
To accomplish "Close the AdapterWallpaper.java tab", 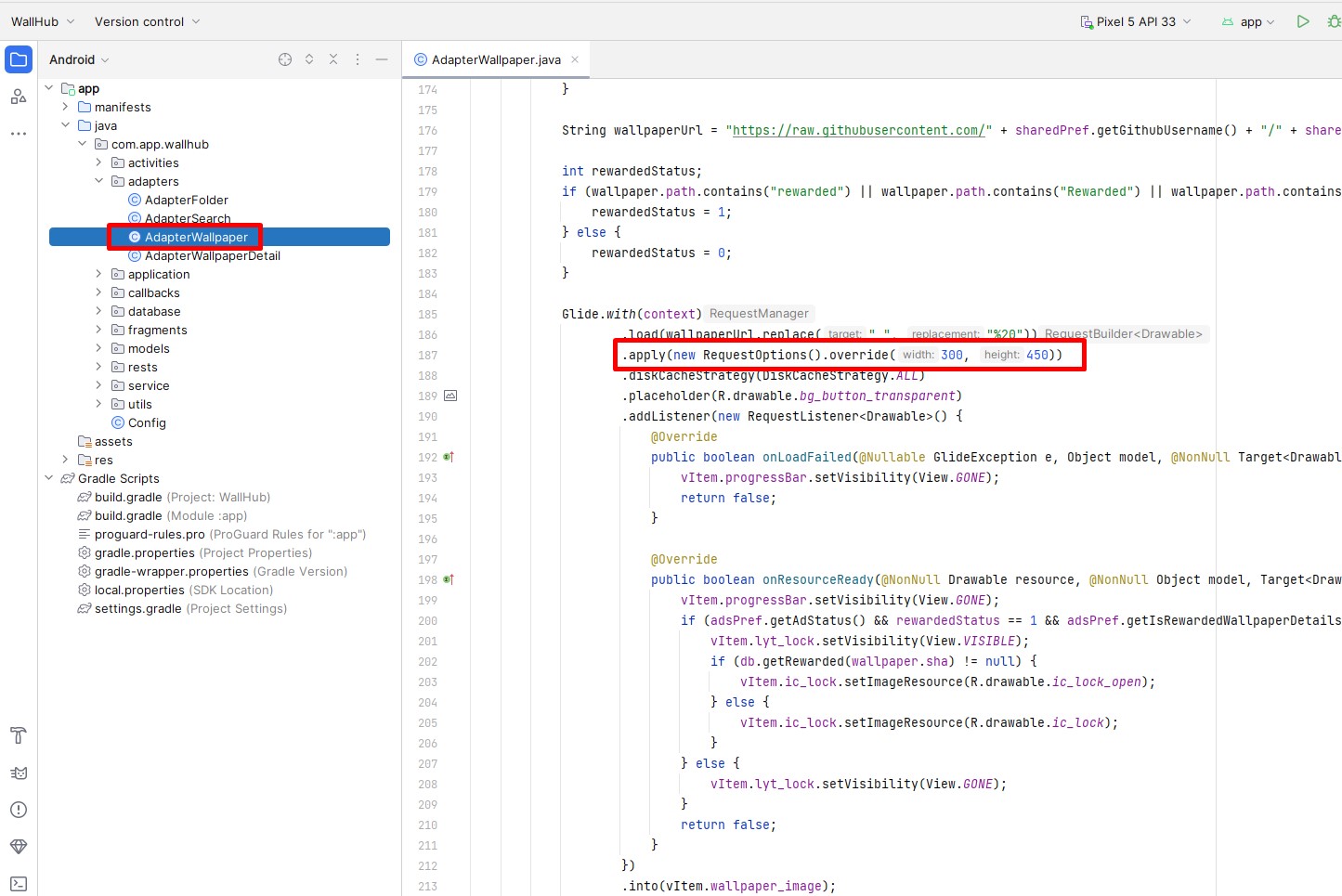I will pyautogui.click(x=575, y=59).
